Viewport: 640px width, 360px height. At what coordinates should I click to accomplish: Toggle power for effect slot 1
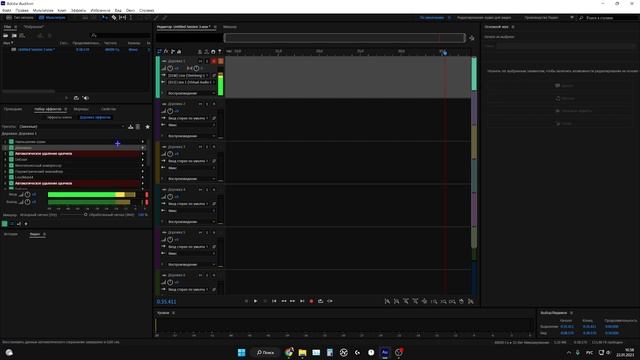click(x=11, y=142)
